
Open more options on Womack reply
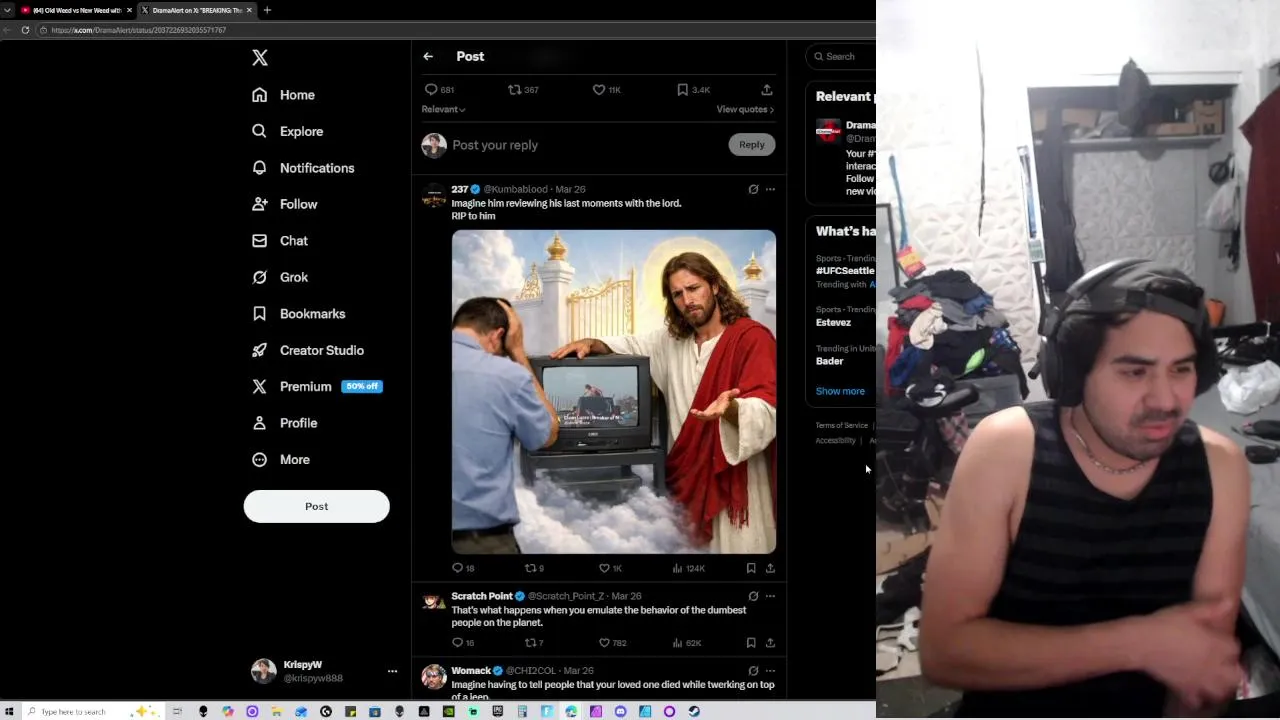click(x=770, y=671)
